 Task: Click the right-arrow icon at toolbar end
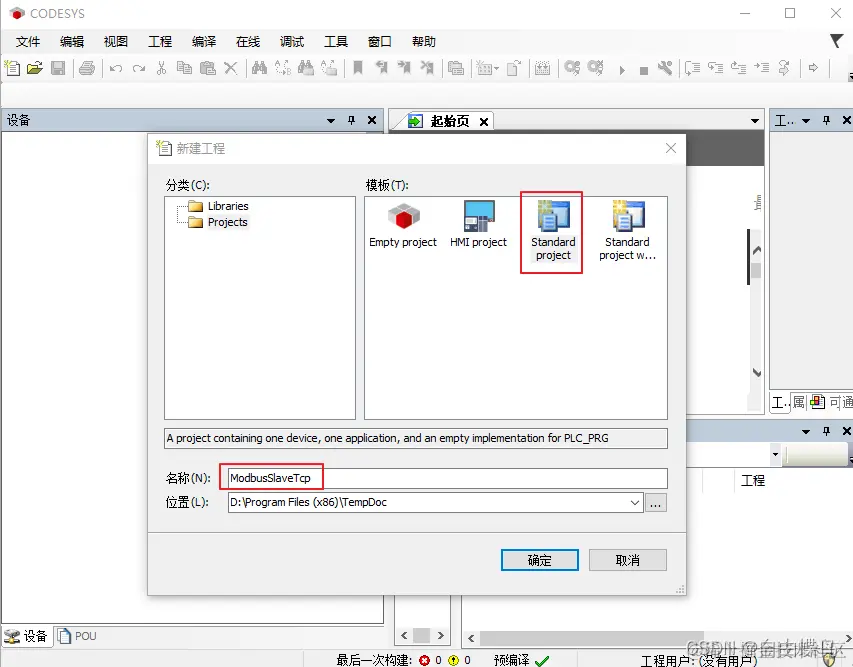[x=813, y=68]
